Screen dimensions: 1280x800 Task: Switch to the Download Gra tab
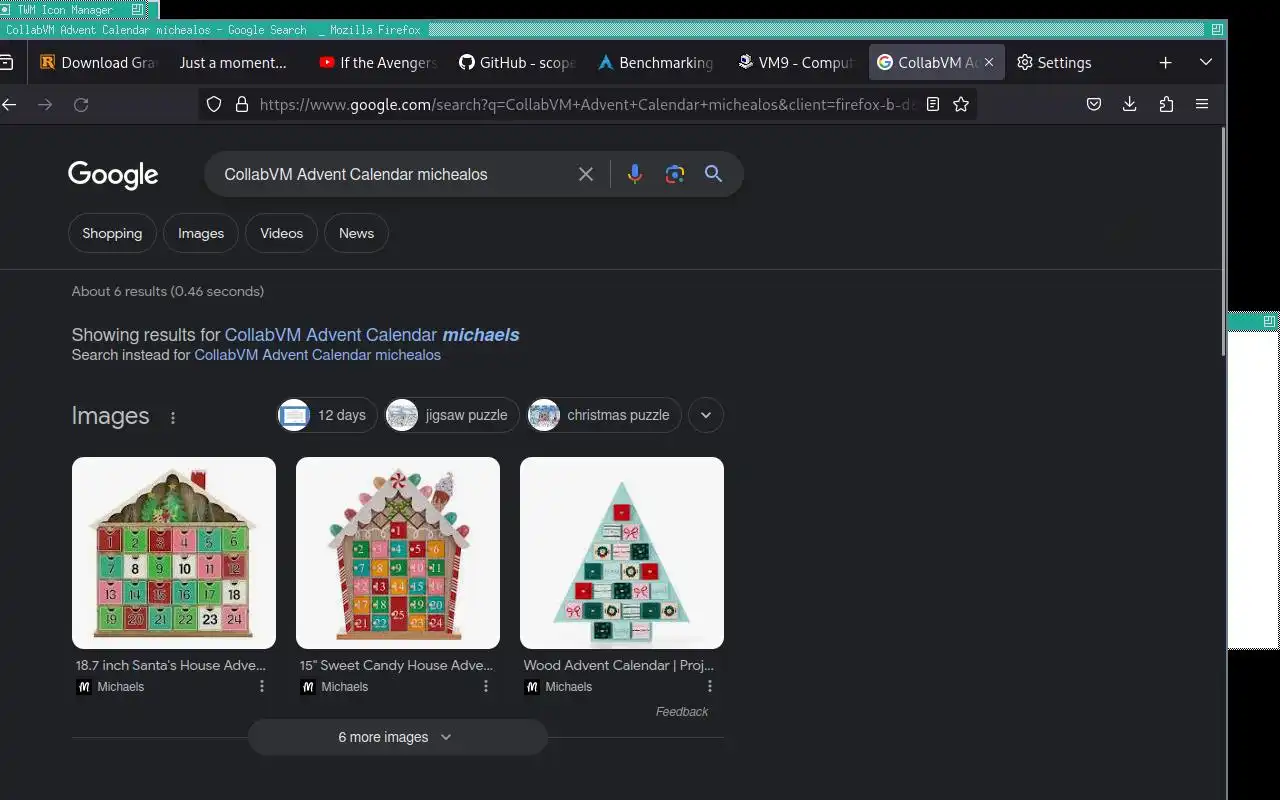pos(98,62)
